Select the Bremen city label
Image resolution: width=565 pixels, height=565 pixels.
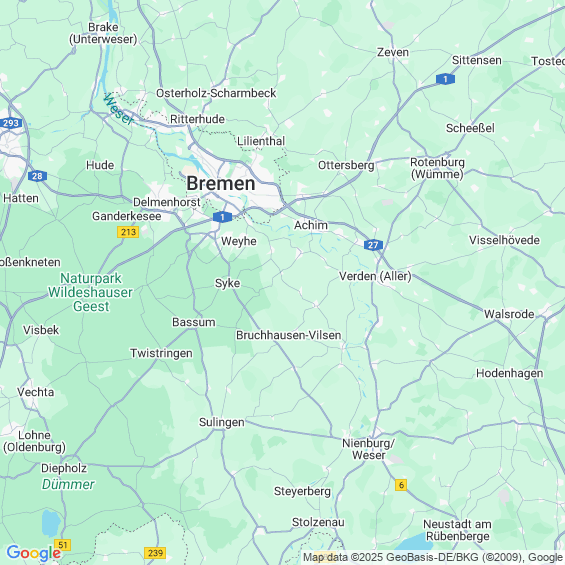click(x=221, y=183)
